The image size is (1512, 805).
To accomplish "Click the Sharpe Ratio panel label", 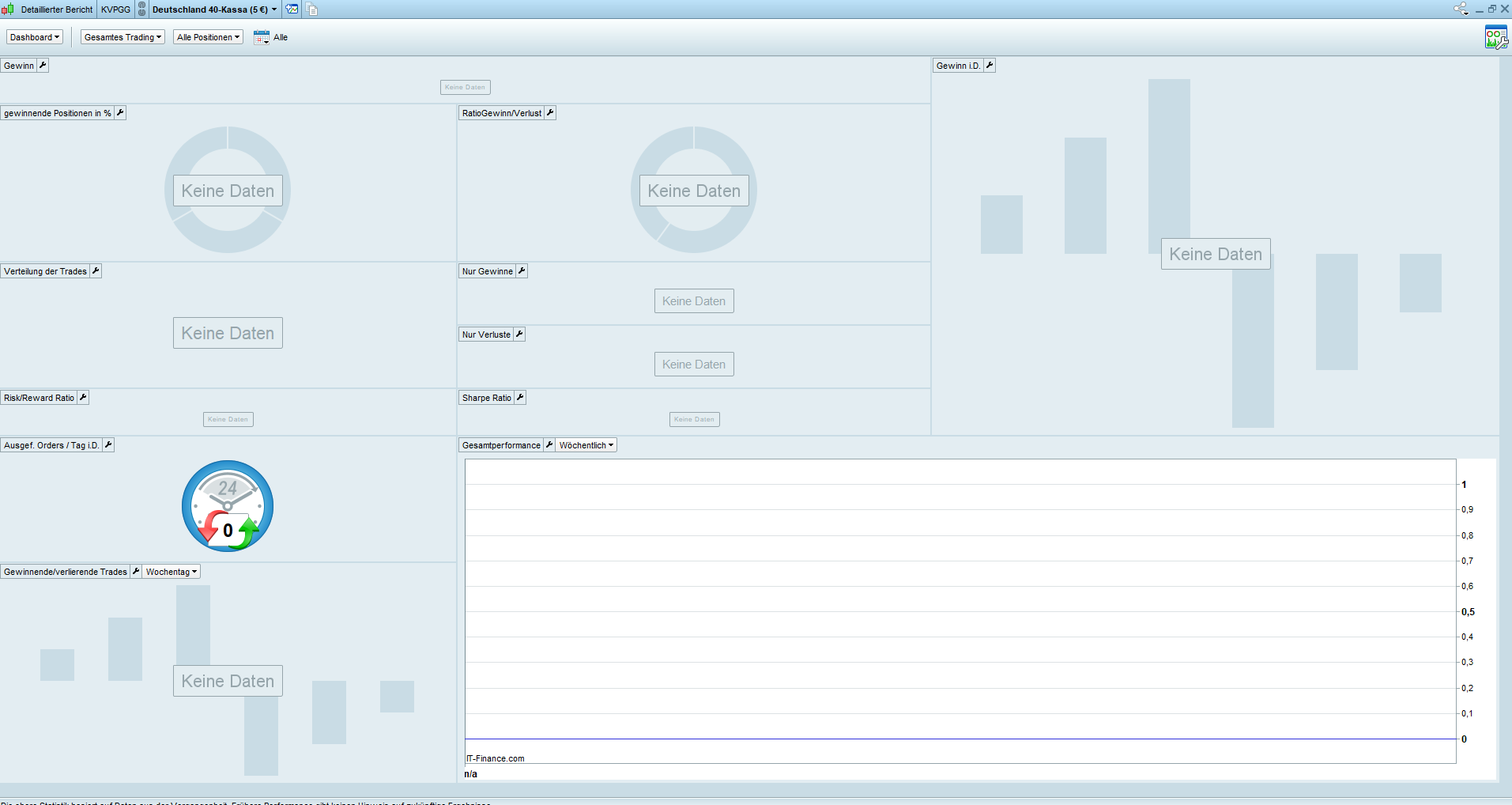I will coord(487,398).
